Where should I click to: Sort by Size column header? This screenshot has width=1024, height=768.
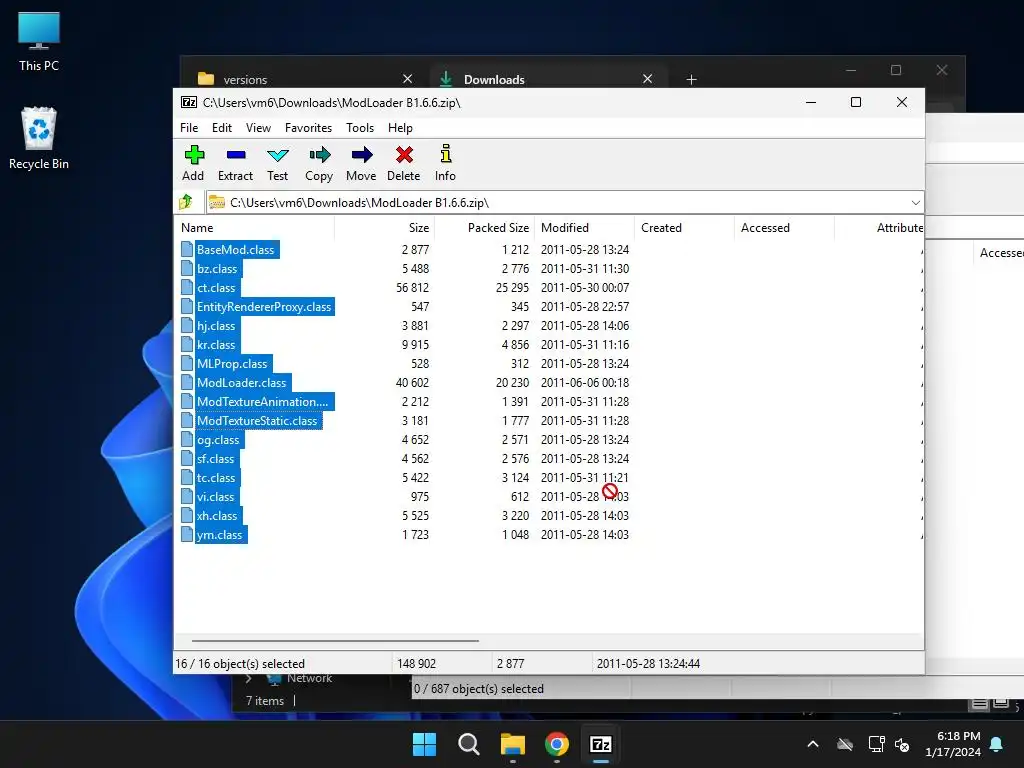pyautogui.click(x=385, y=228)
